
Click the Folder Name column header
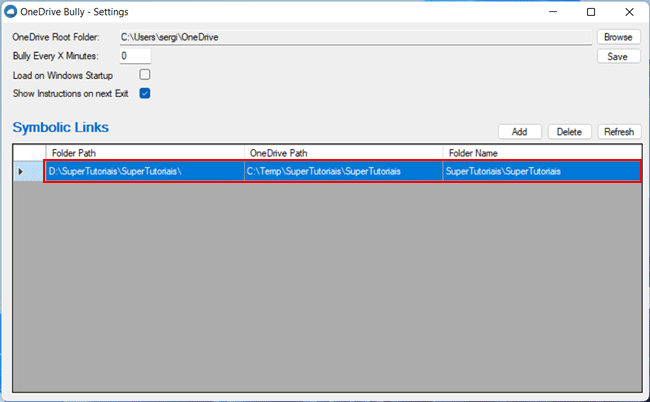click(x=541, y=152)
